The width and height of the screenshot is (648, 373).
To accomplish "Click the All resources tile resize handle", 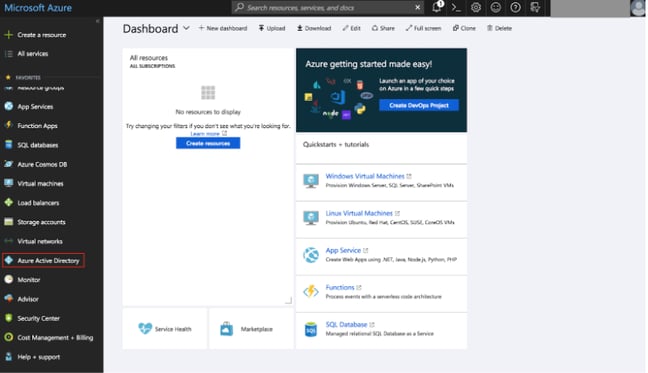I will [x=288, y=301].
